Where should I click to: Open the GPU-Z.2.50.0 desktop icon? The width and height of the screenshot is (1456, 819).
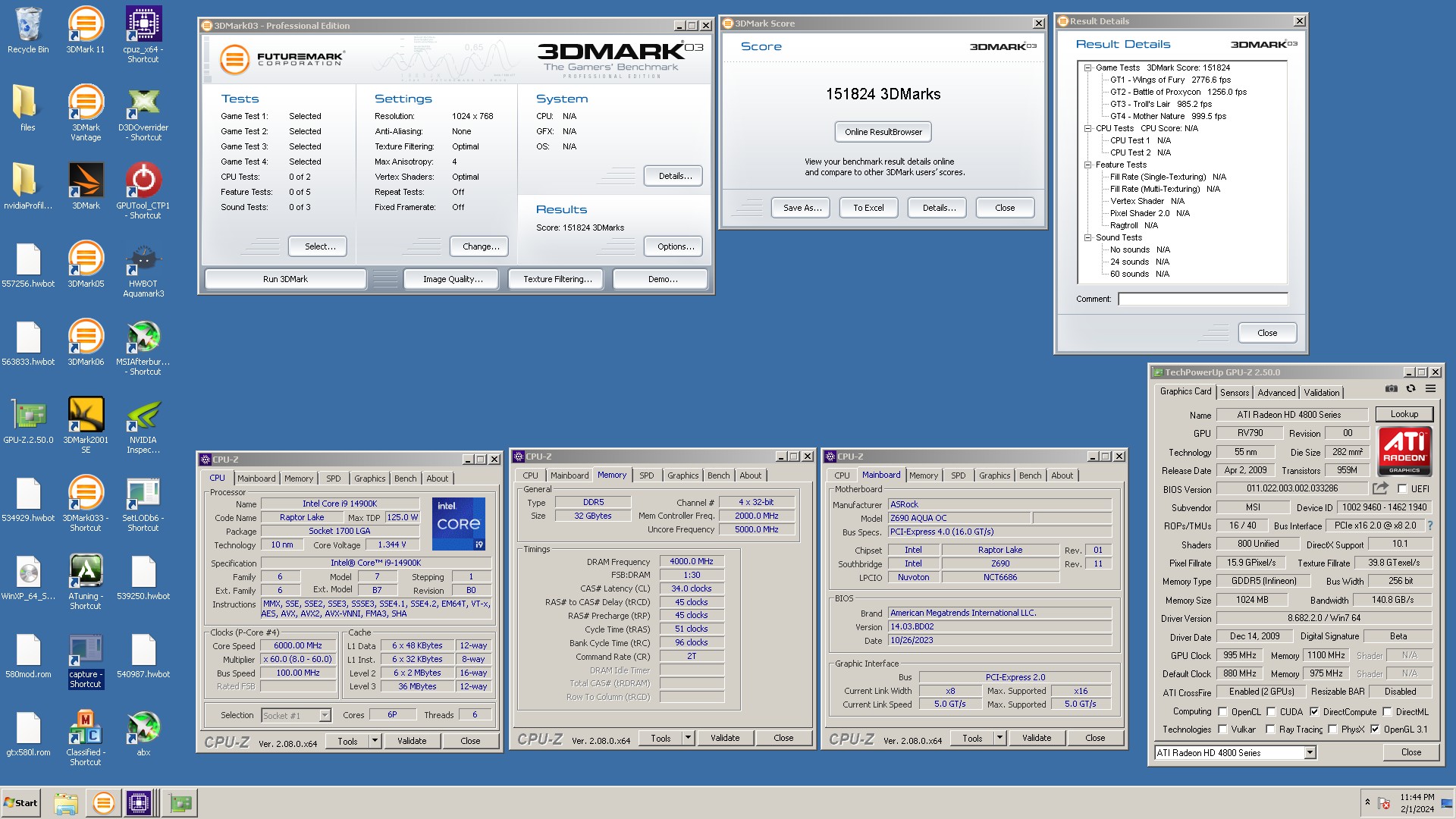point(28,421)
